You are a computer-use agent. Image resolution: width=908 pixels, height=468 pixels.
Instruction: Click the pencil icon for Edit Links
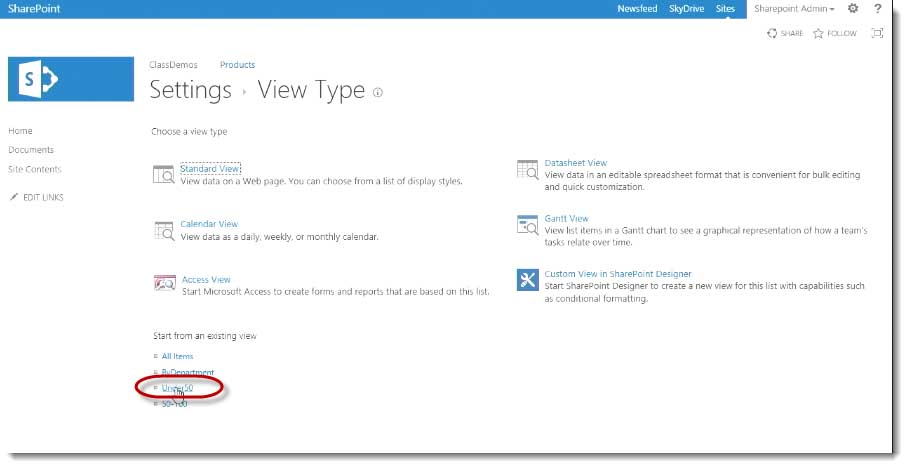14,197
